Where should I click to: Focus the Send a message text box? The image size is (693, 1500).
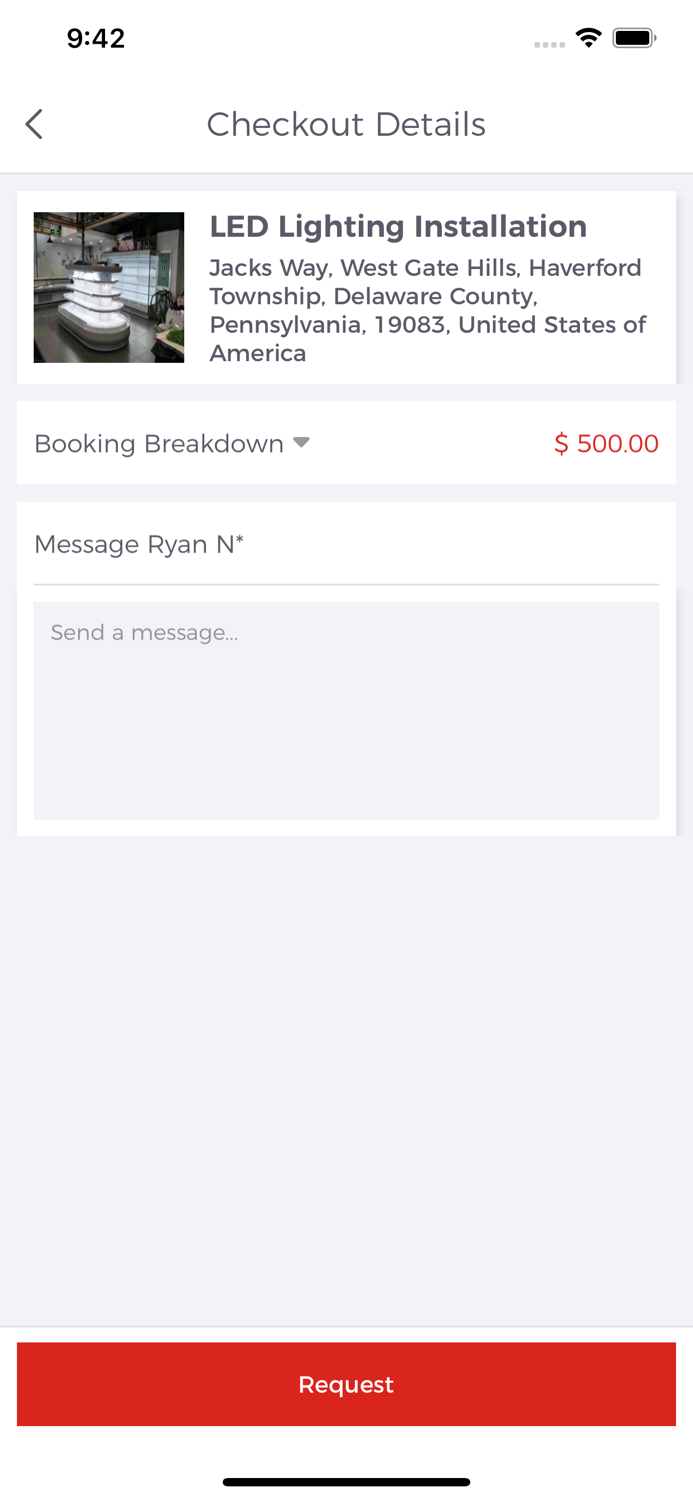[346, 710]
